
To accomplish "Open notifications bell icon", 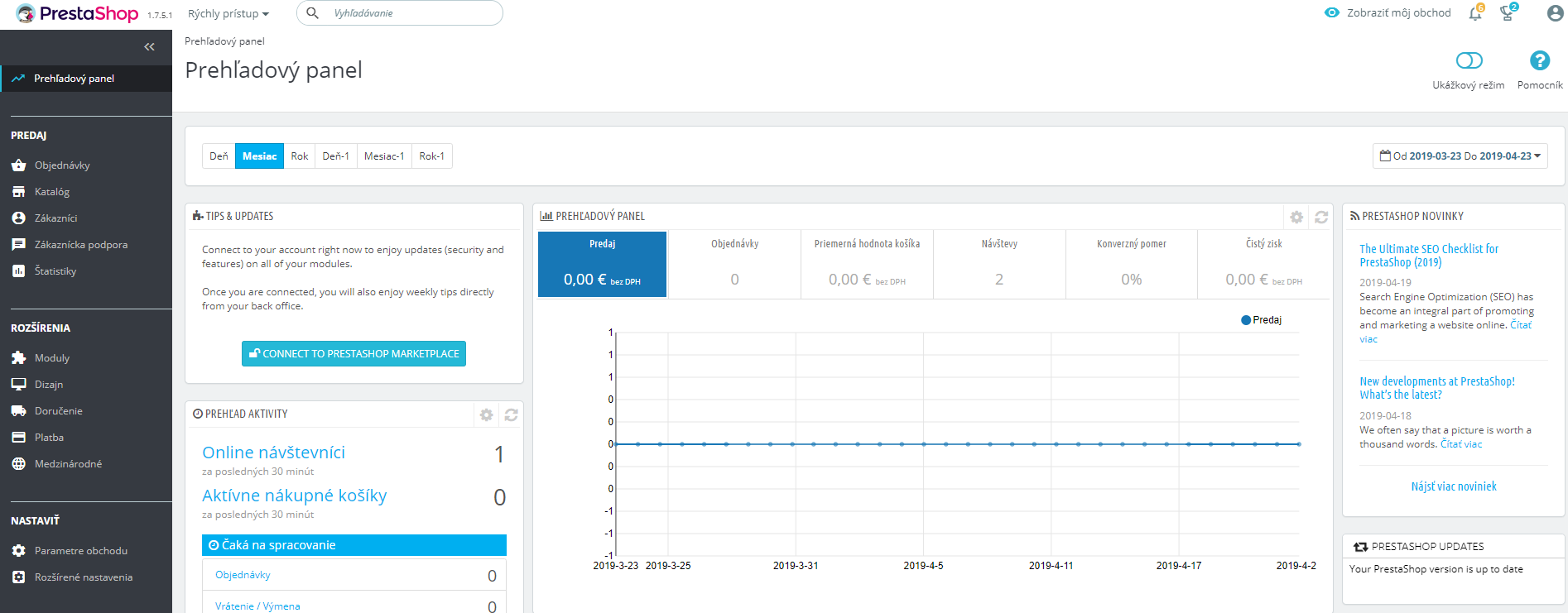I will (x=1475, y=13).
